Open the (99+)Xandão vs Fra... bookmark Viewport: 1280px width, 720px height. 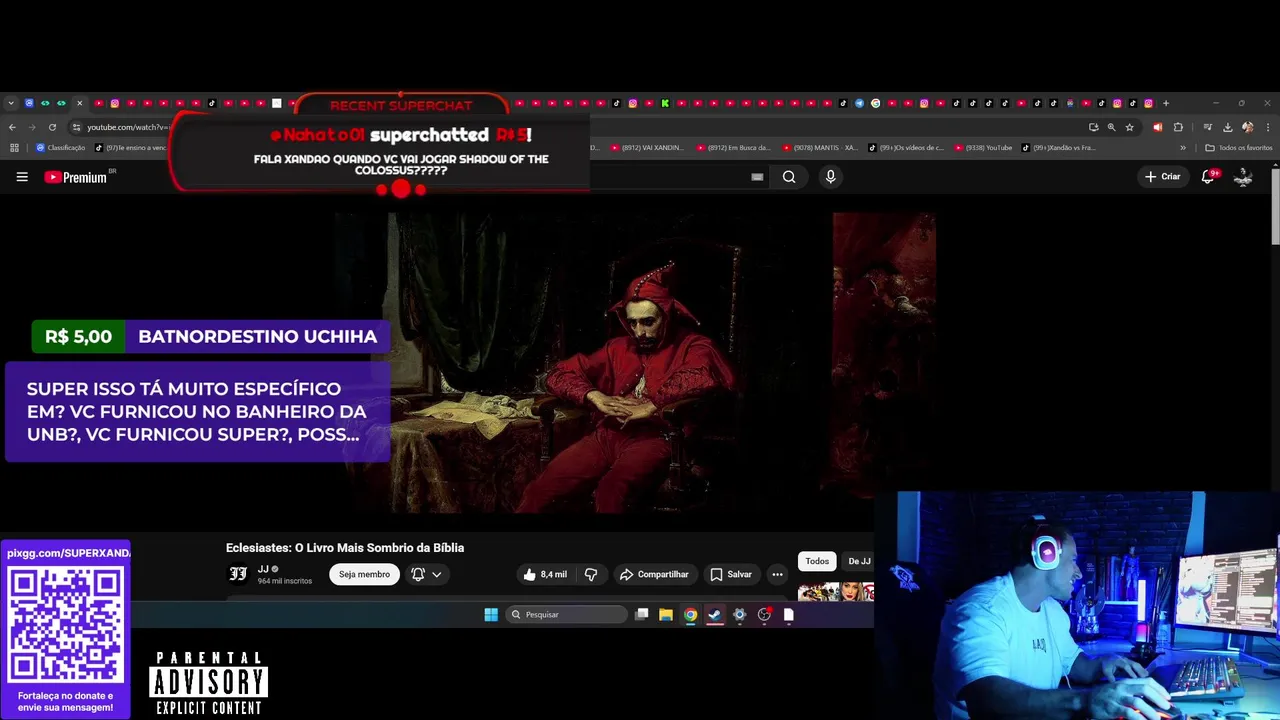(x=1058, y=148)
